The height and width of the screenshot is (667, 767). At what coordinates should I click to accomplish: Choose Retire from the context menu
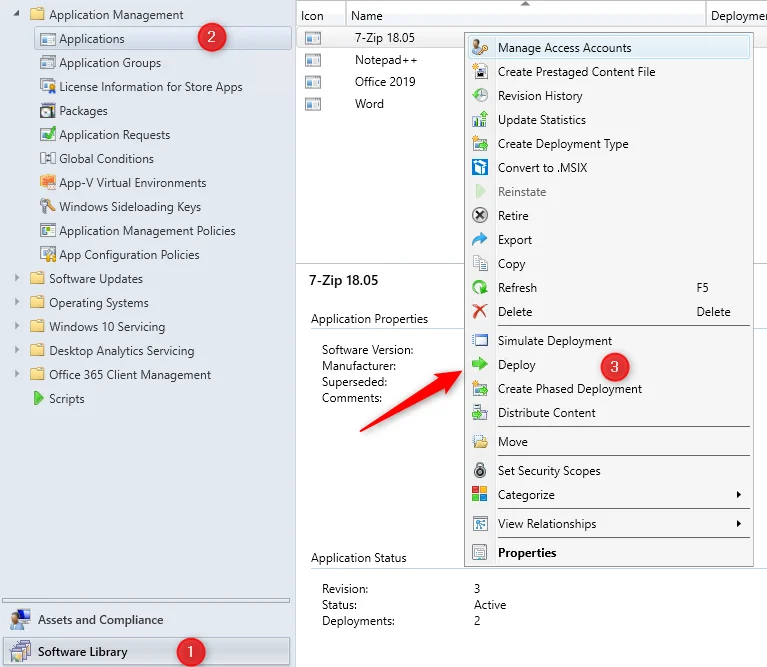609,215
